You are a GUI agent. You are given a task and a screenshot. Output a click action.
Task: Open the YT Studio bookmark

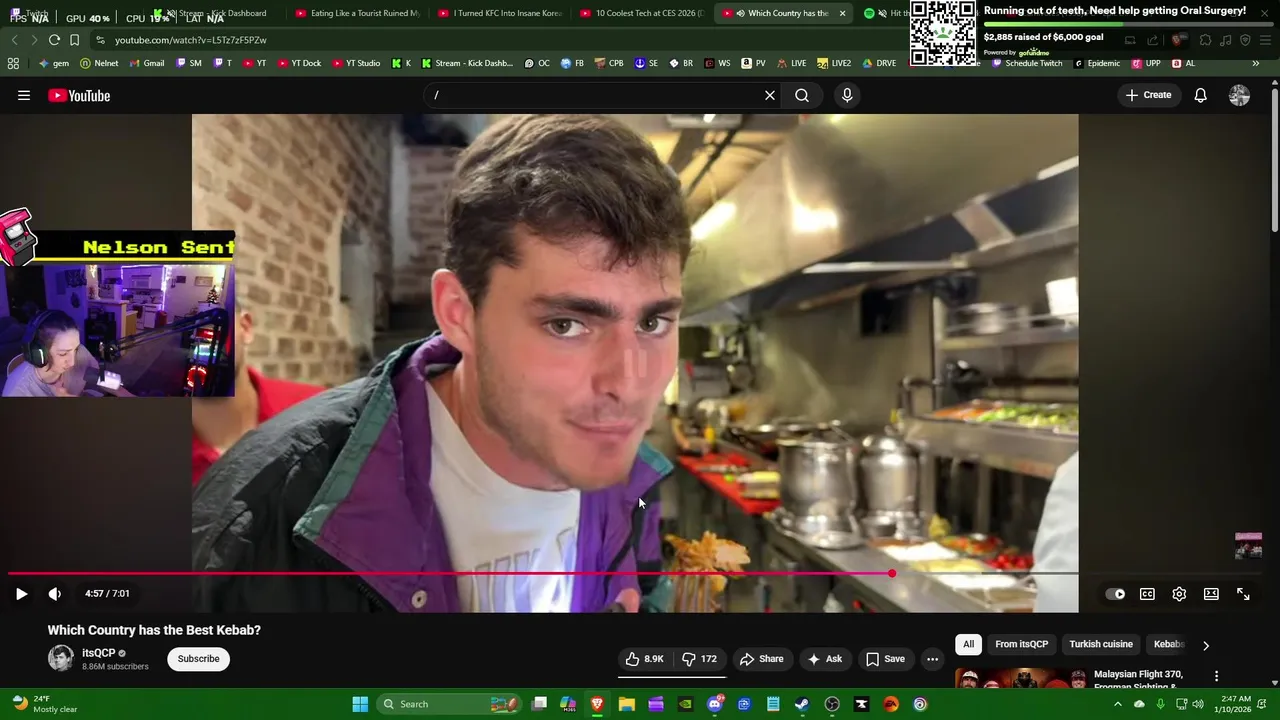pos(356,63)
